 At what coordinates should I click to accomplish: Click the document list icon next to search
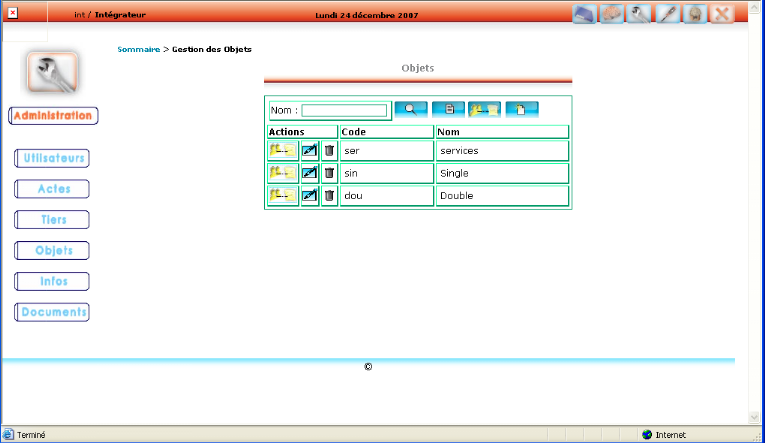click(x=448, y=109)
